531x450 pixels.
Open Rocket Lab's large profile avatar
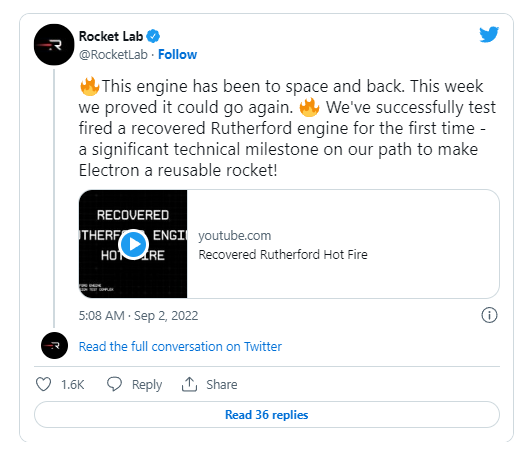54,45
